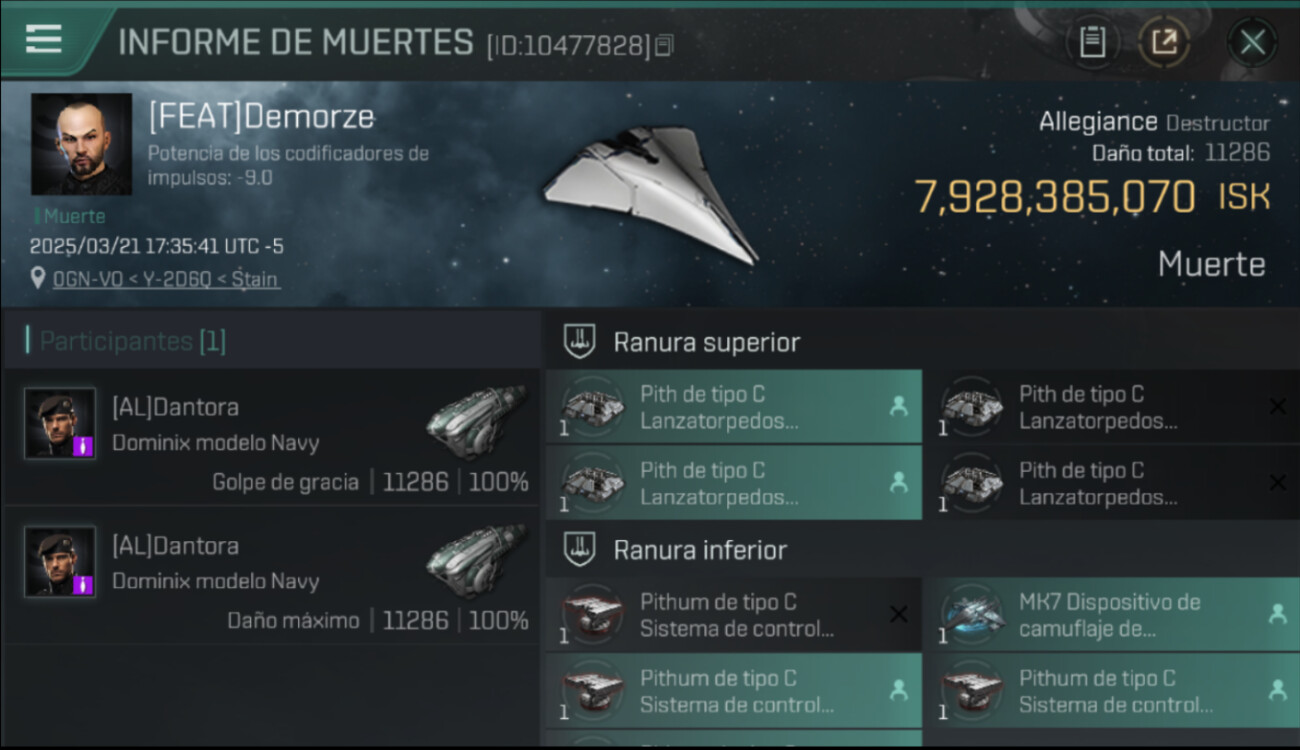Image resolution: width=1300 pixels, height=750 pixels.
Task: Open the Demorze pilot portrait
Action: 82,144
